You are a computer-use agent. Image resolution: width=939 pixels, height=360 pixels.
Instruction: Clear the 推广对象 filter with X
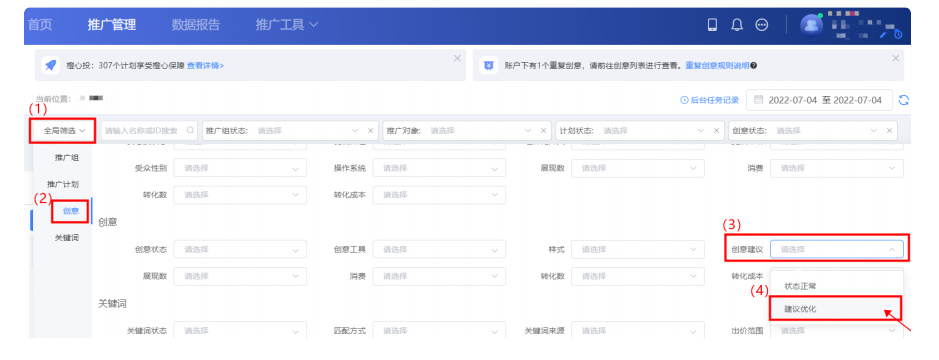coord(543,131)
